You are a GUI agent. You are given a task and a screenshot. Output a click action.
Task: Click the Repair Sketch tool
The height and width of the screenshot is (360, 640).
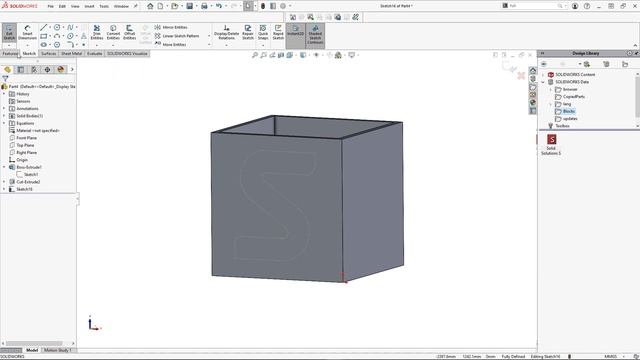coord(248,32)
